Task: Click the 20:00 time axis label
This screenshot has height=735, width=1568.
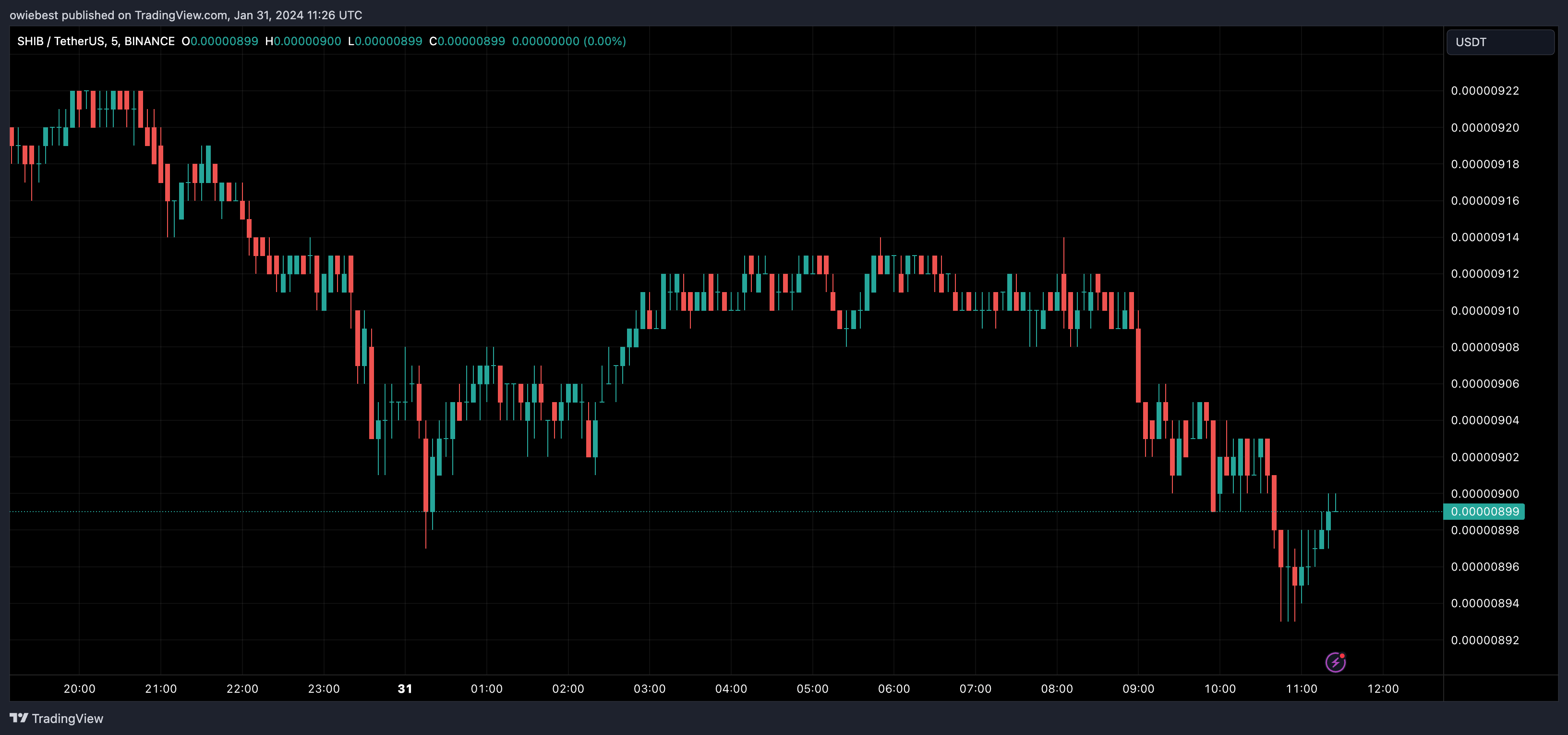Action: (79, 689)
